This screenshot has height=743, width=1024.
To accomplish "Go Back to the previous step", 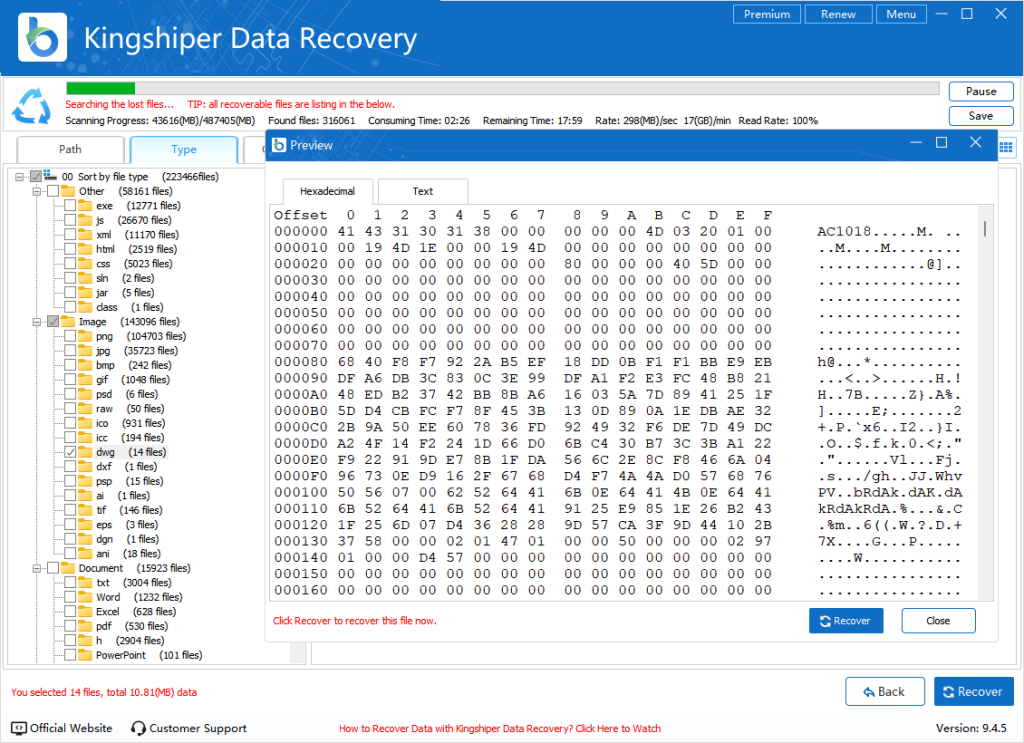I will pyautogui.click(x=885, y=691).
